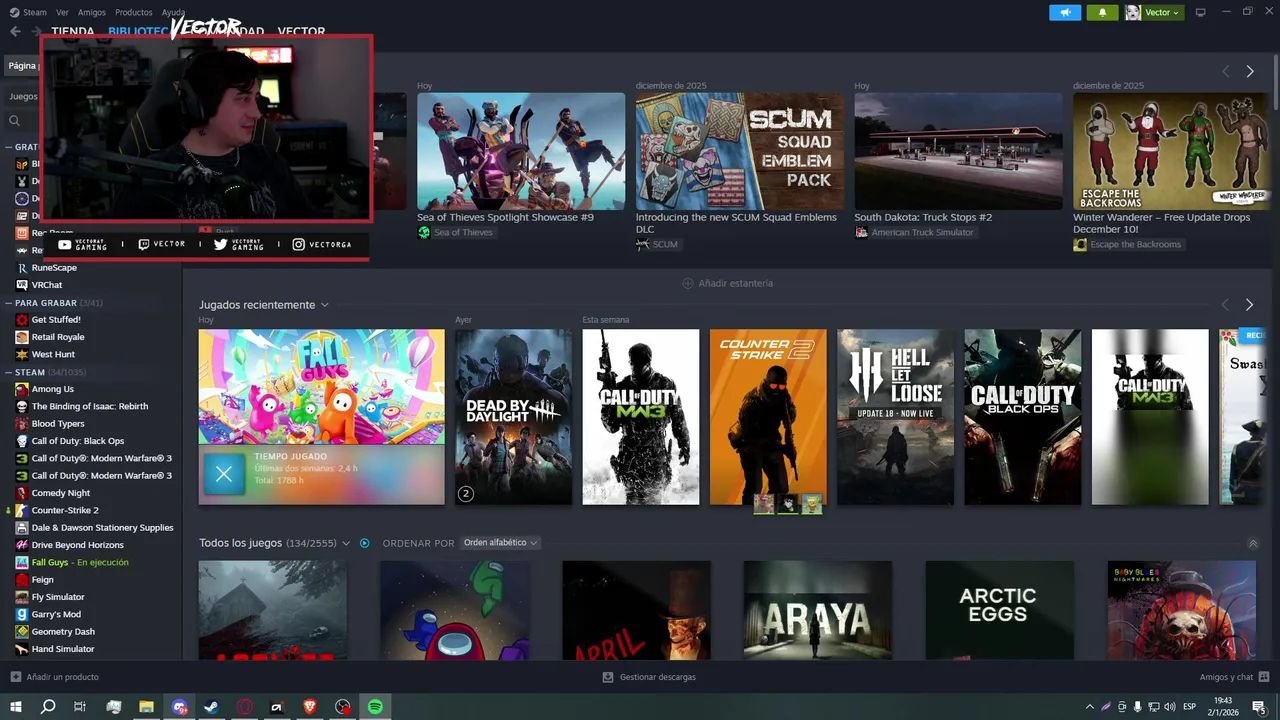
Task: Open the green notifications bell
Action: click(x=1102, y=12)
